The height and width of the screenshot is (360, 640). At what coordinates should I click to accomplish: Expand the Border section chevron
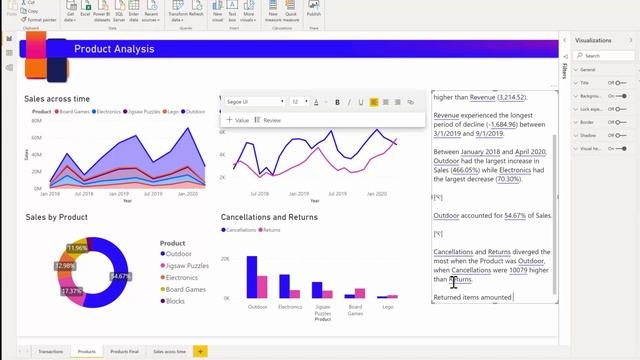(x=576, y=122)
